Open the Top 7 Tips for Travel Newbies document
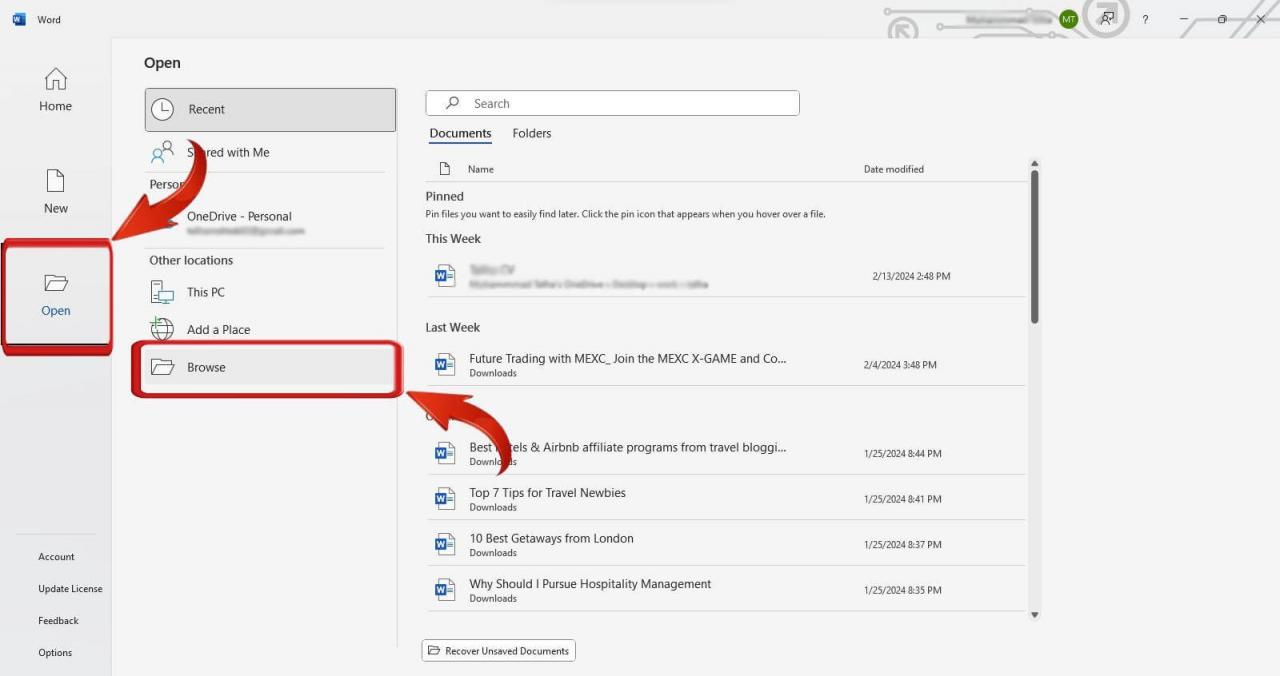Screen dimensions: 1280x676 547,492
